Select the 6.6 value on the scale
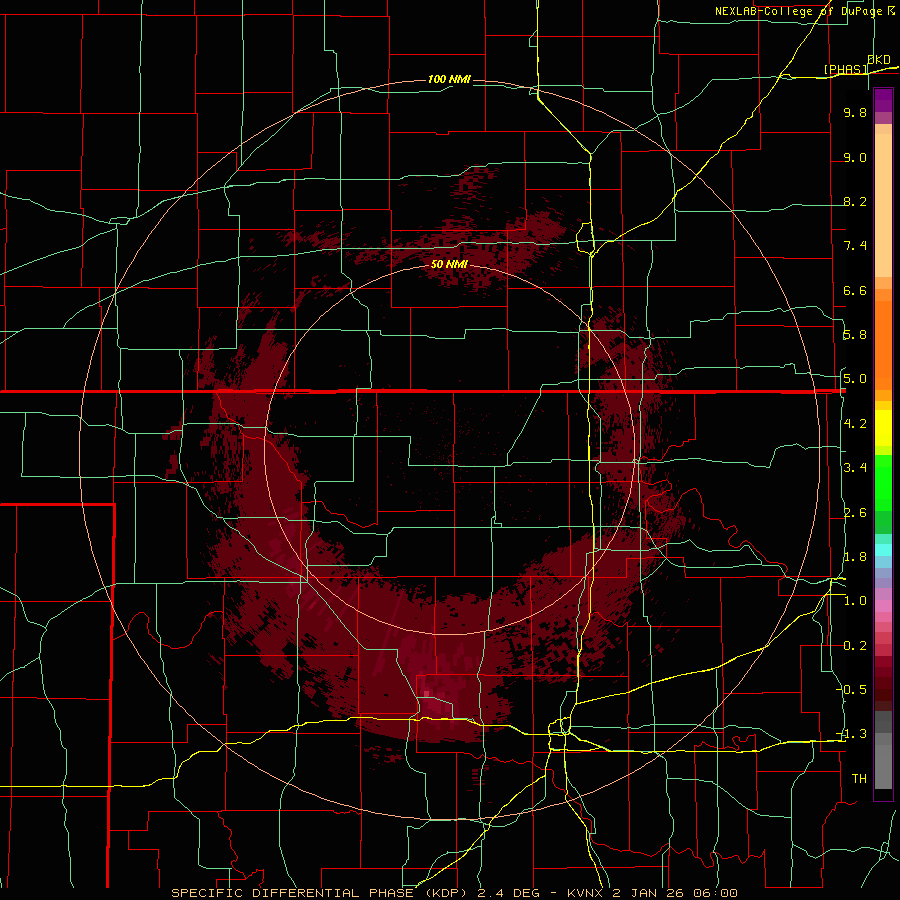Viewport: 900px width, 900px height. click(x=855, y=291)
